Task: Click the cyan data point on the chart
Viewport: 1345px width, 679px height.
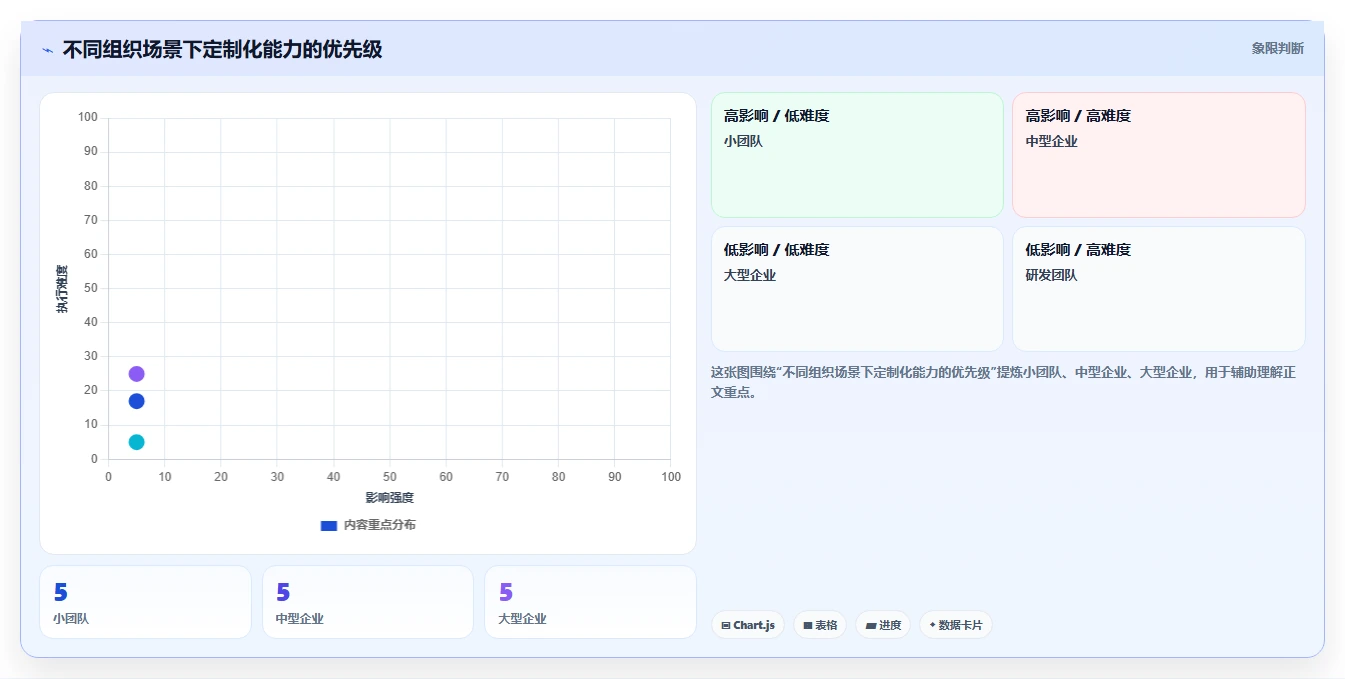Action: point(136,442)
